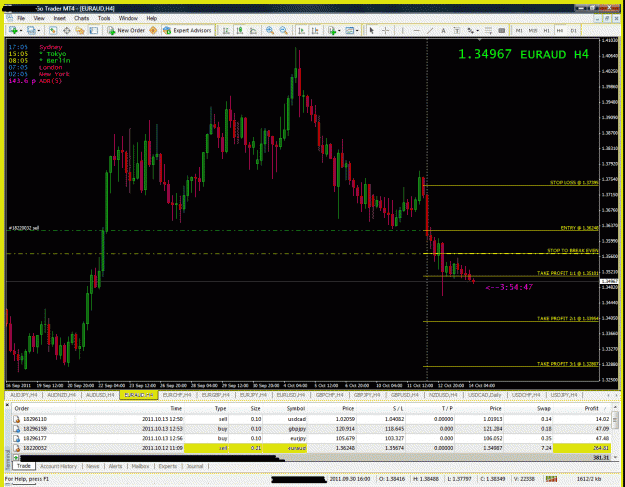This screenshot has width=625, height=487.
Task: Open the Window menu
Action: [x=128, y=18]
